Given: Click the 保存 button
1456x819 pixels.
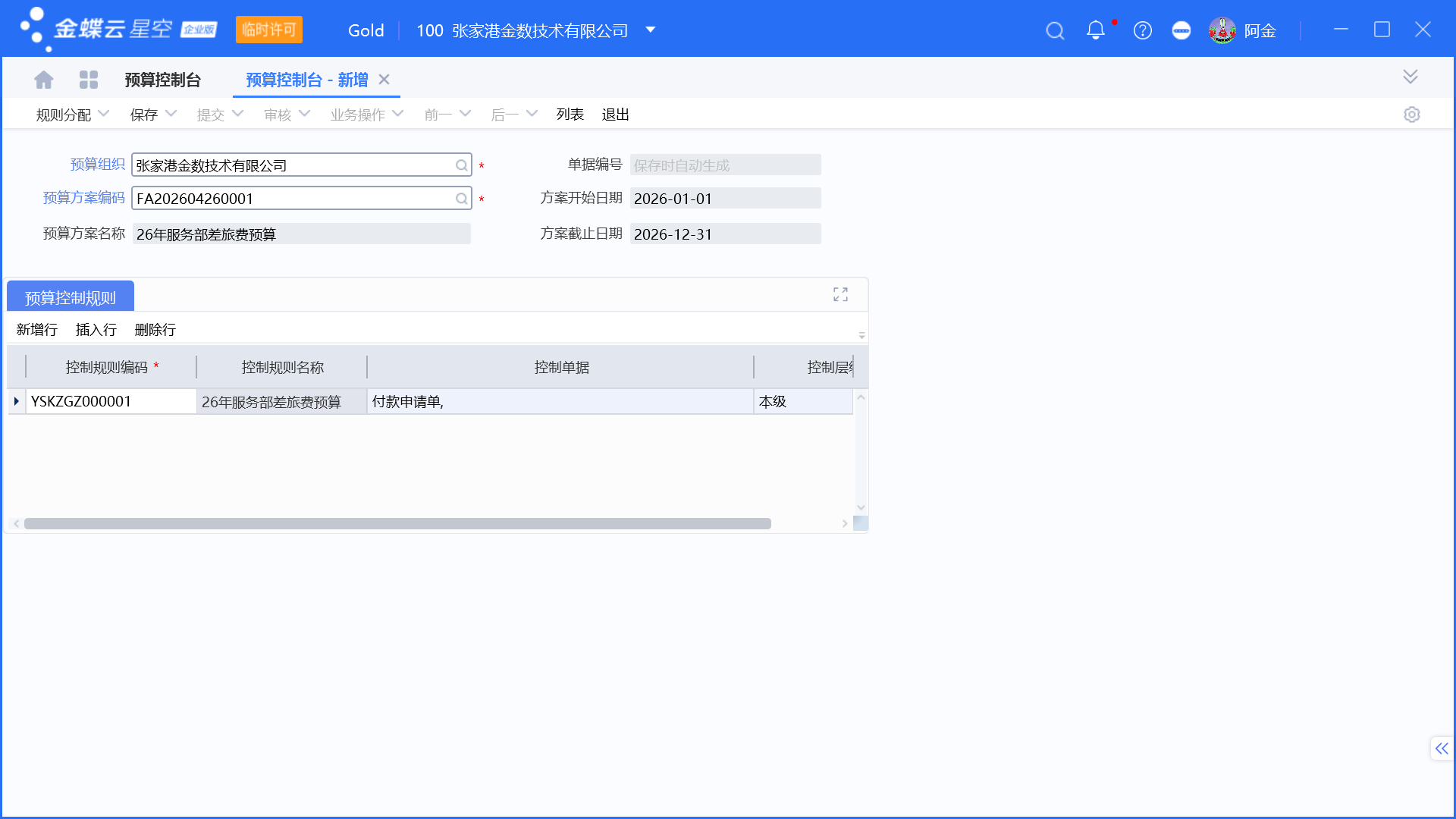Looking at the screenshot, I should click(144, 115).
